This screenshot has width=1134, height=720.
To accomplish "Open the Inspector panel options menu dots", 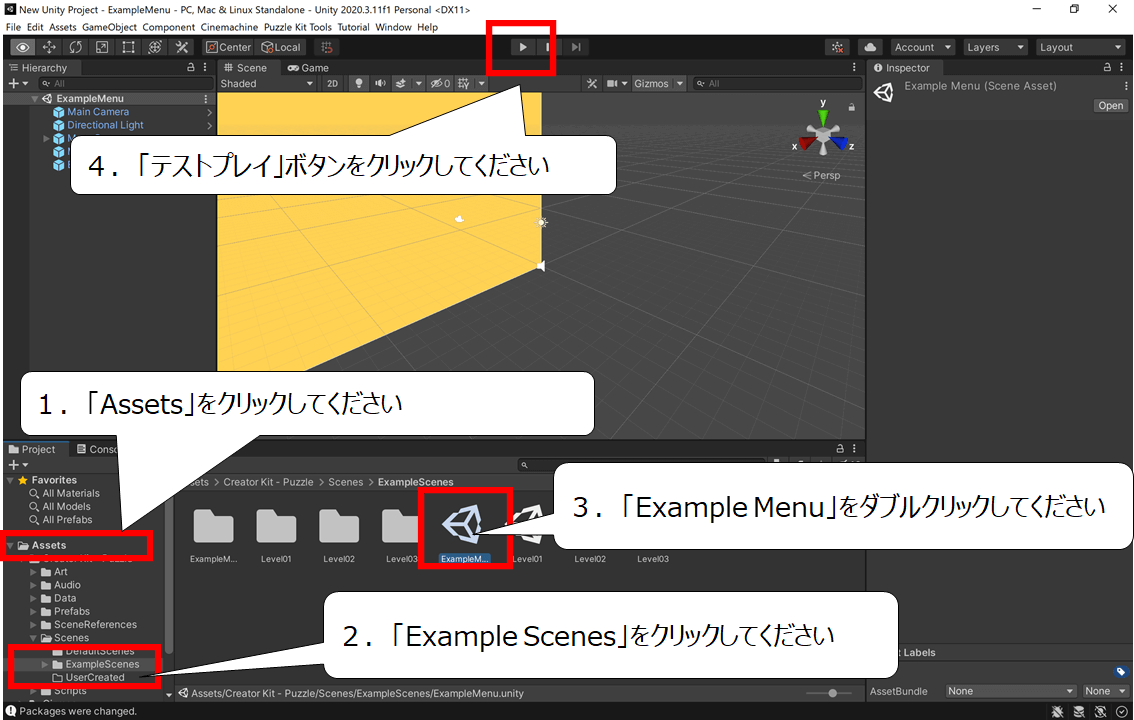I will 1122,67.
